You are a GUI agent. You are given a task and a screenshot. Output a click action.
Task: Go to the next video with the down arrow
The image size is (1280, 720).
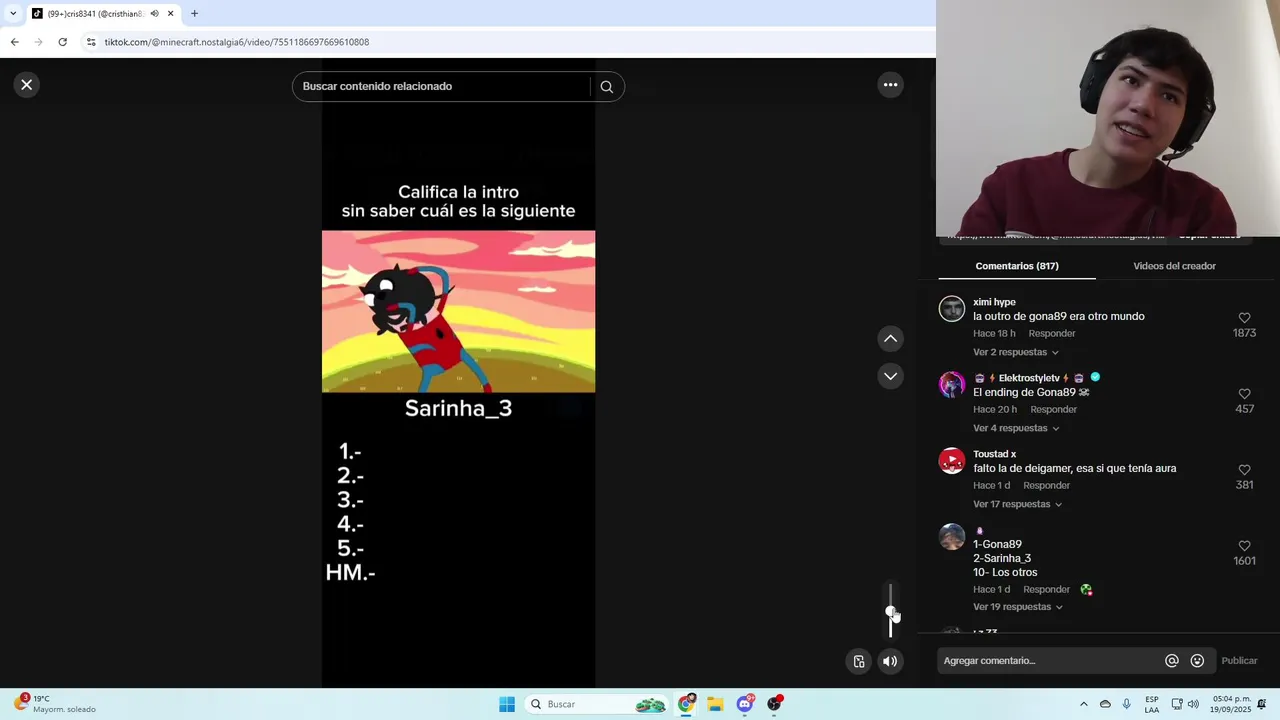tap(890, 376)
